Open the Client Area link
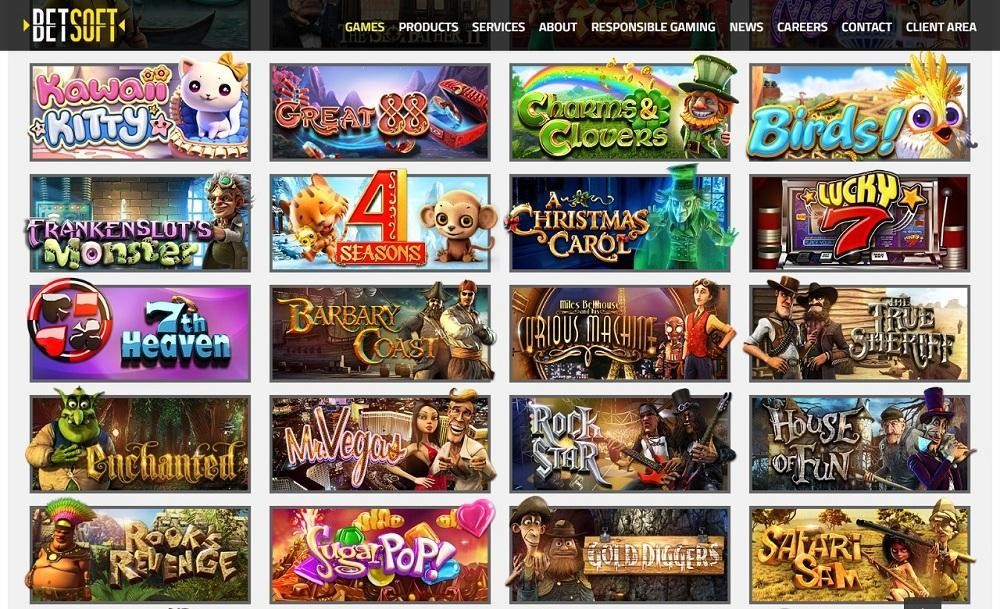The width and height of the screenshot is (1000, 609). [941, 27]
